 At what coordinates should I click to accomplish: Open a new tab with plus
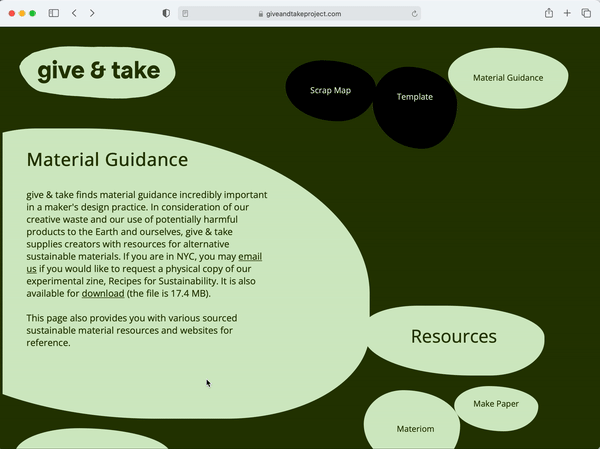[x=567, y=13]
